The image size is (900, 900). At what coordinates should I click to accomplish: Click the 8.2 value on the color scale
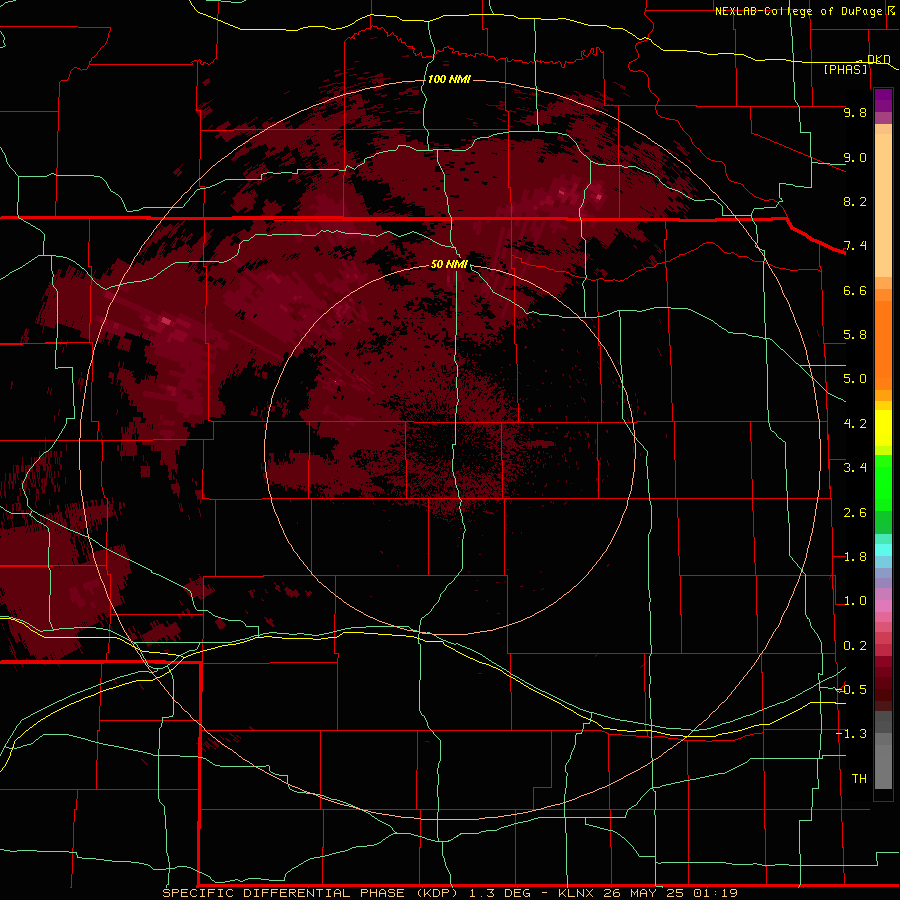[x=855, y=201]
